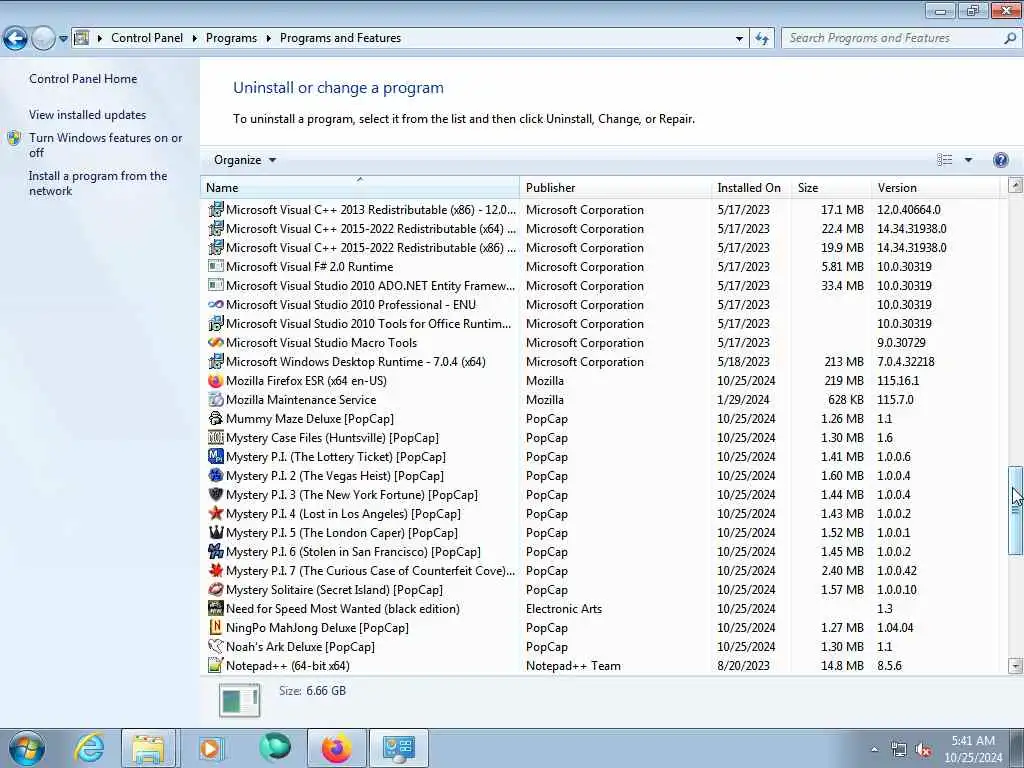Expand the view options dropdown arrow
The image size is (1024, 768).
[x=968, y=160]
